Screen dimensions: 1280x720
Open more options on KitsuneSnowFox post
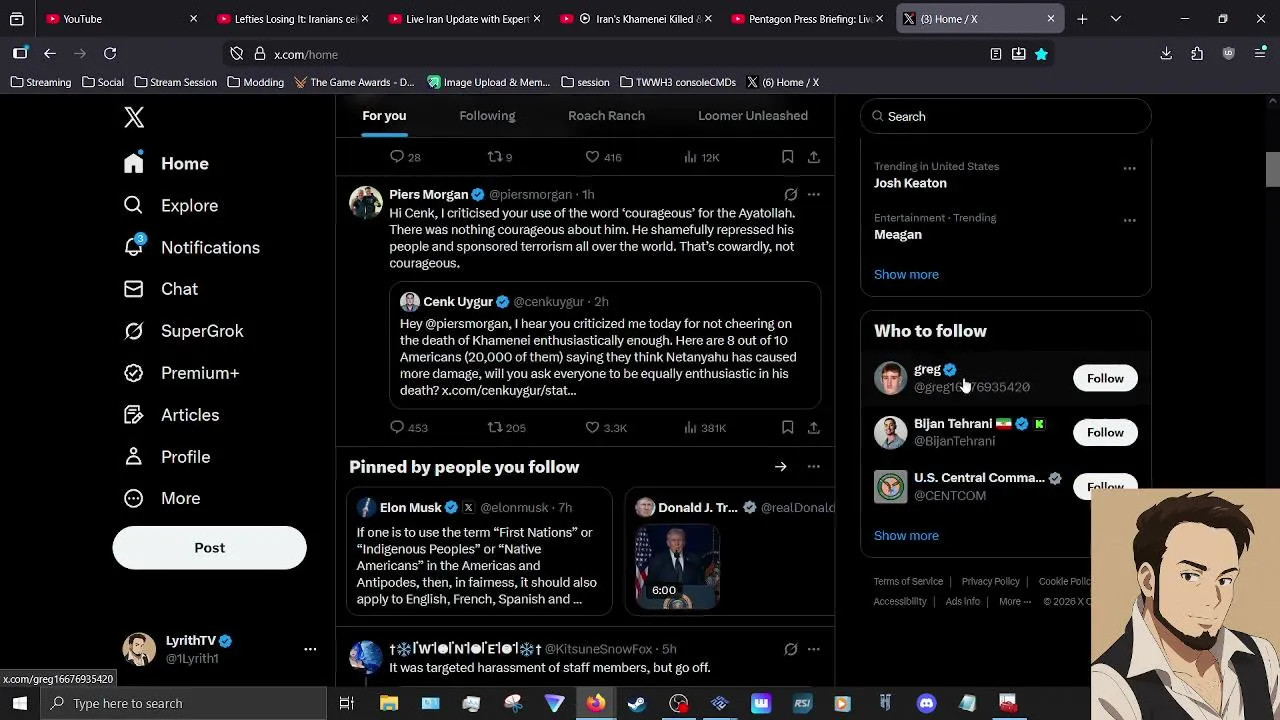(x=814, y=649)
